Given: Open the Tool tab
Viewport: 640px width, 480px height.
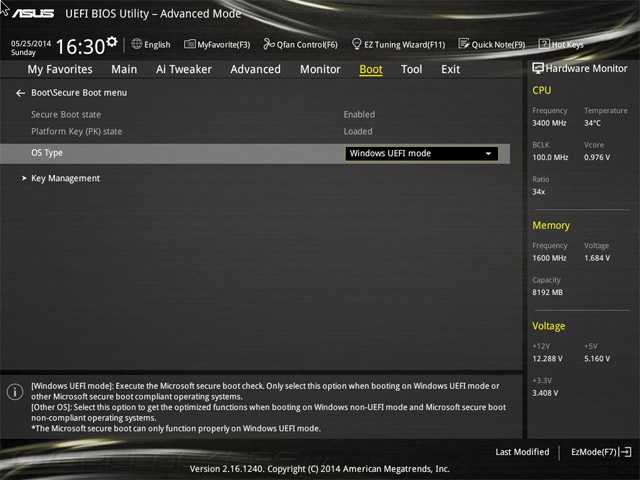Looking at the screenshot, I should click(x=411, y=69).
